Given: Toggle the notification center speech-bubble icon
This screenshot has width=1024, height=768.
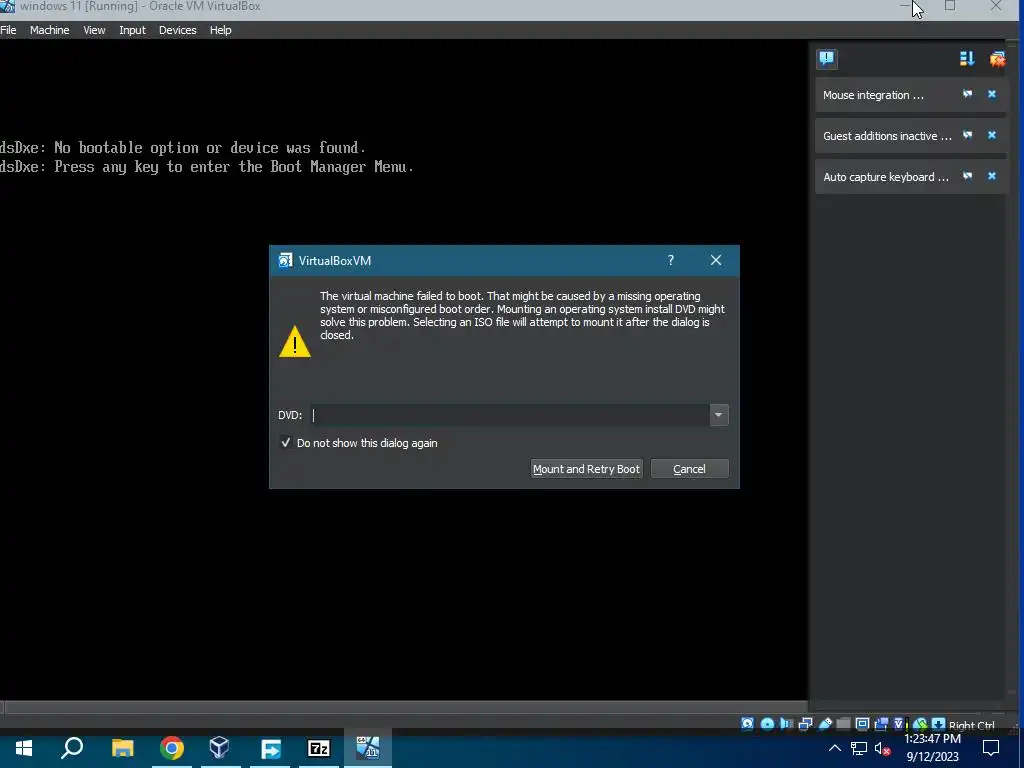Looking at the screenshot, I should 826,59.
